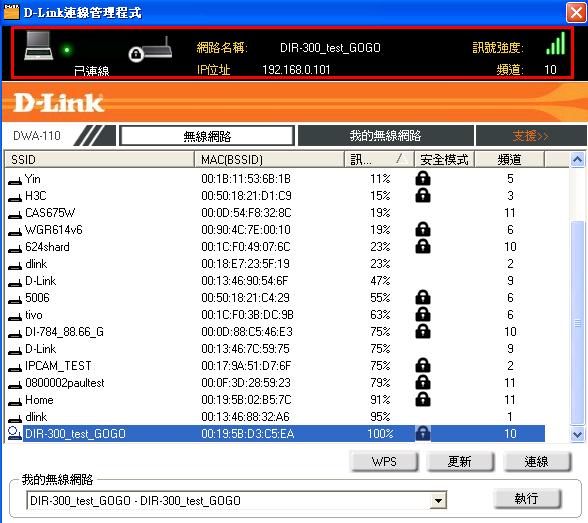The height and width of the screenshot is (523, 588).
Task: Sort by signal strength column header
Action: coord(379,159)
